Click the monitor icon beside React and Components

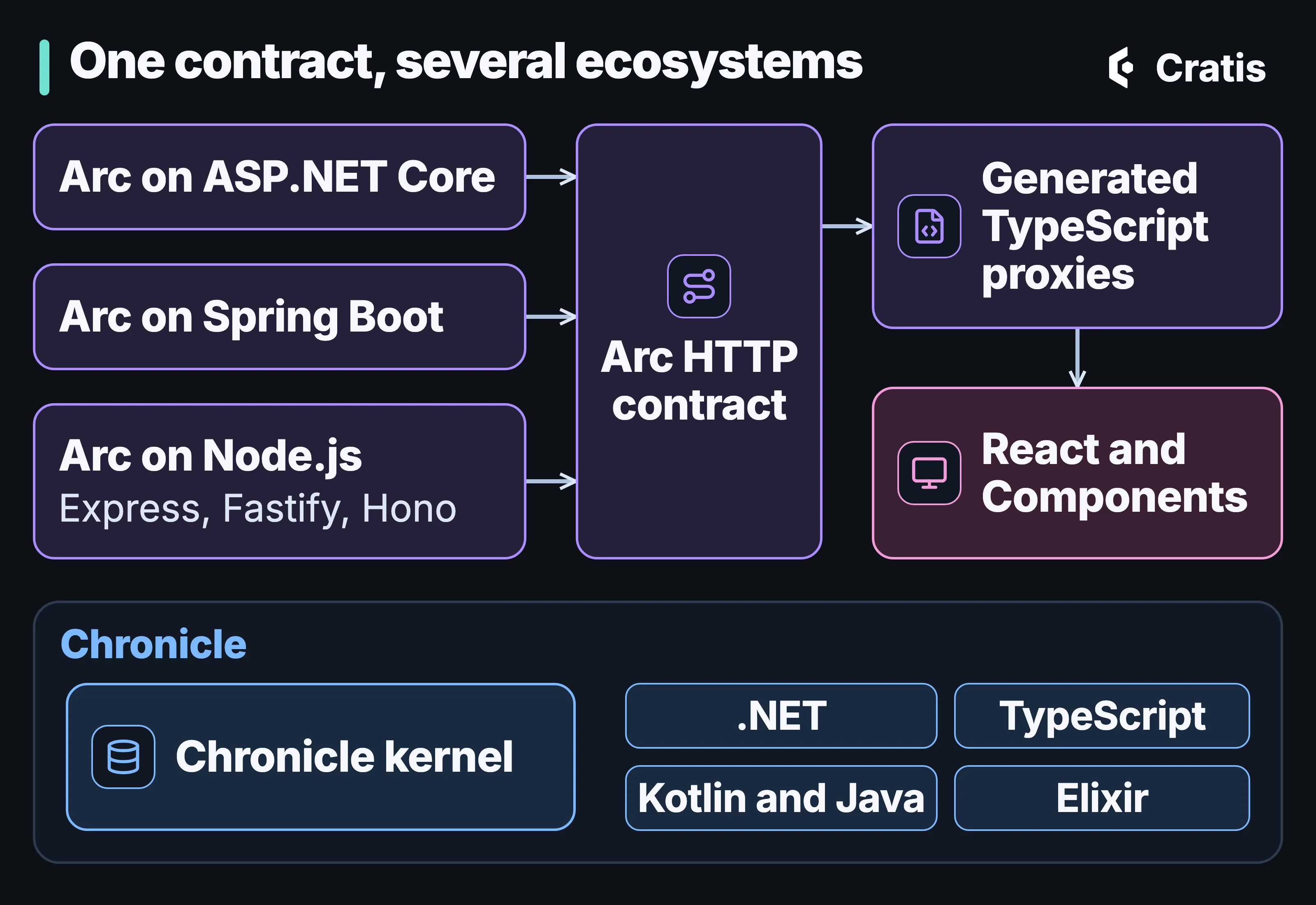pos(929,473)
